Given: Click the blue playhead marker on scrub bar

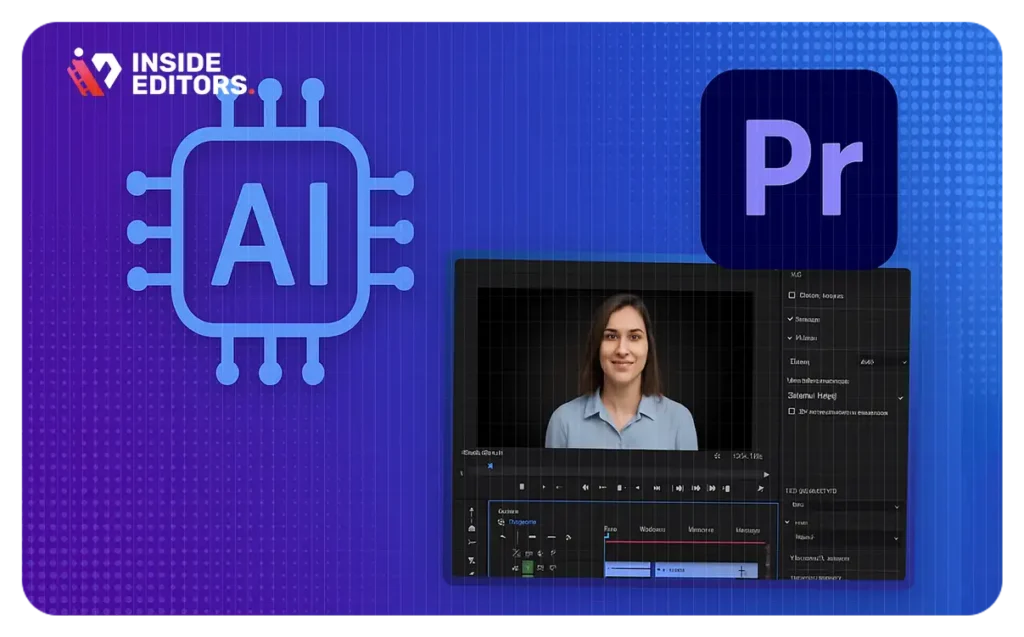Looking at the screenshot, I should click(490, 466).
